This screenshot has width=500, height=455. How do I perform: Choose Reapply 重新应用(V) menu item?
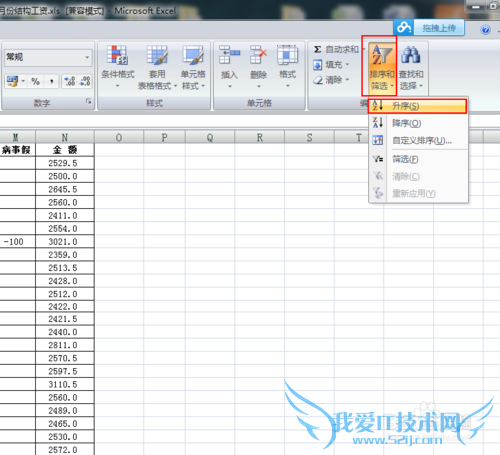click(x=418, y=193)
